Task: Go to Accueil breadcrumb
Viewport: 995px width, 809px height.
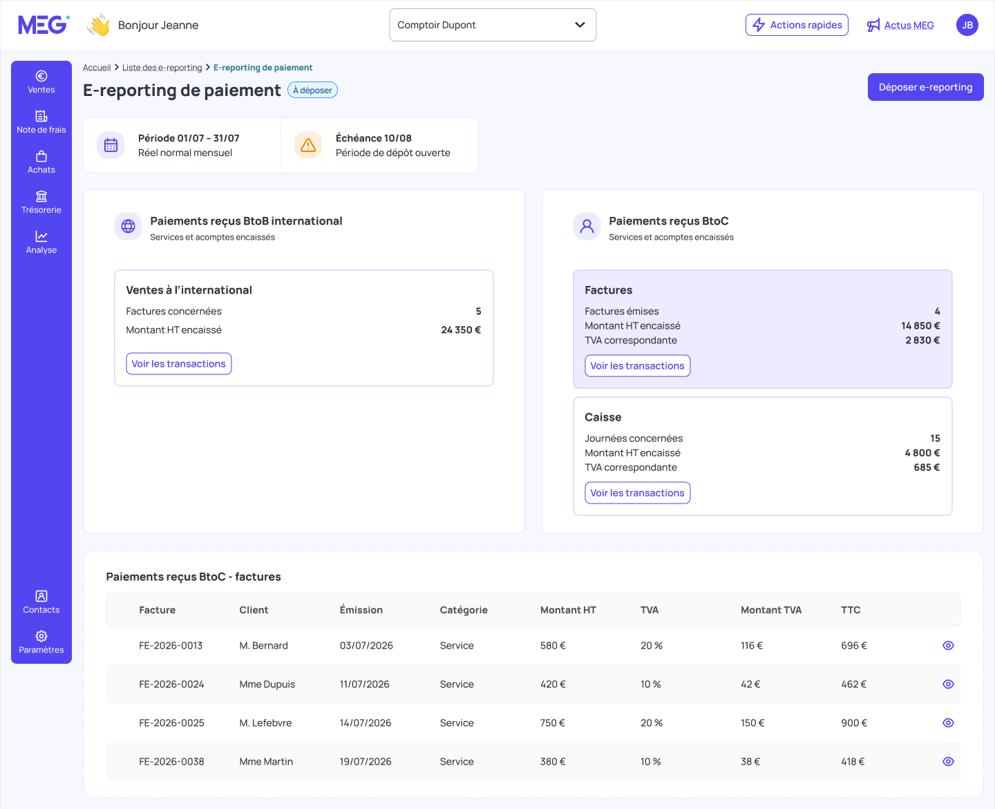Action: pos(96,67)
